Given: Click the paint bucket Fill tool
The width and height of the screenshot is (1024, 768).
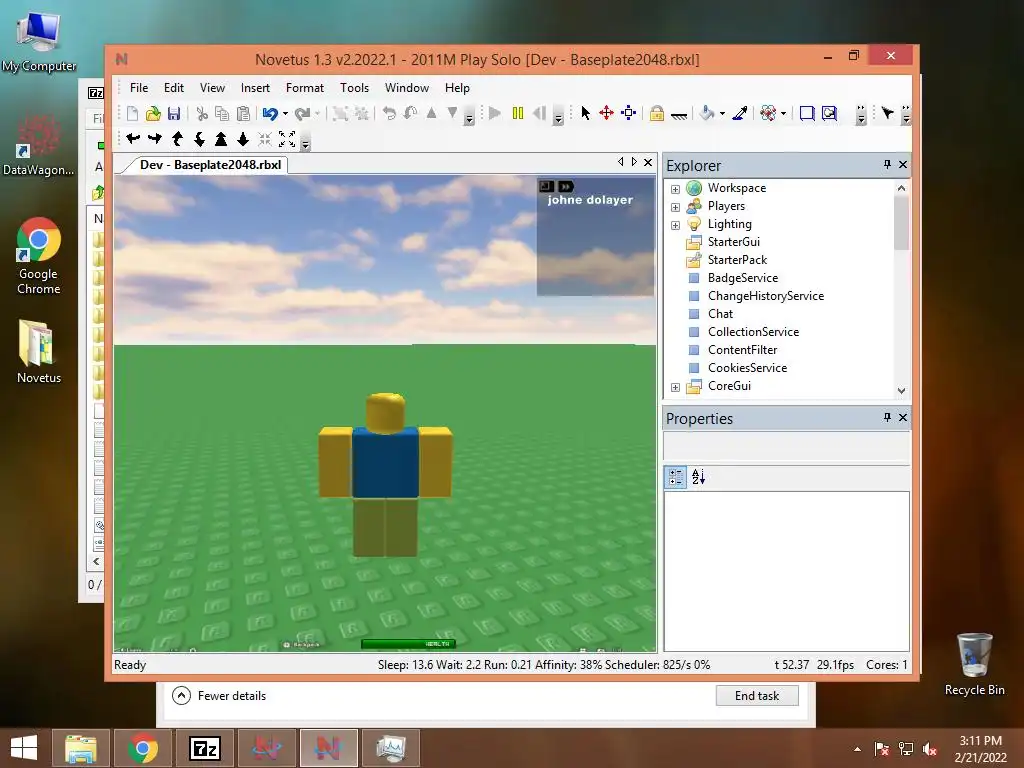Looking at the screenshot, I should tap(706, 114).
